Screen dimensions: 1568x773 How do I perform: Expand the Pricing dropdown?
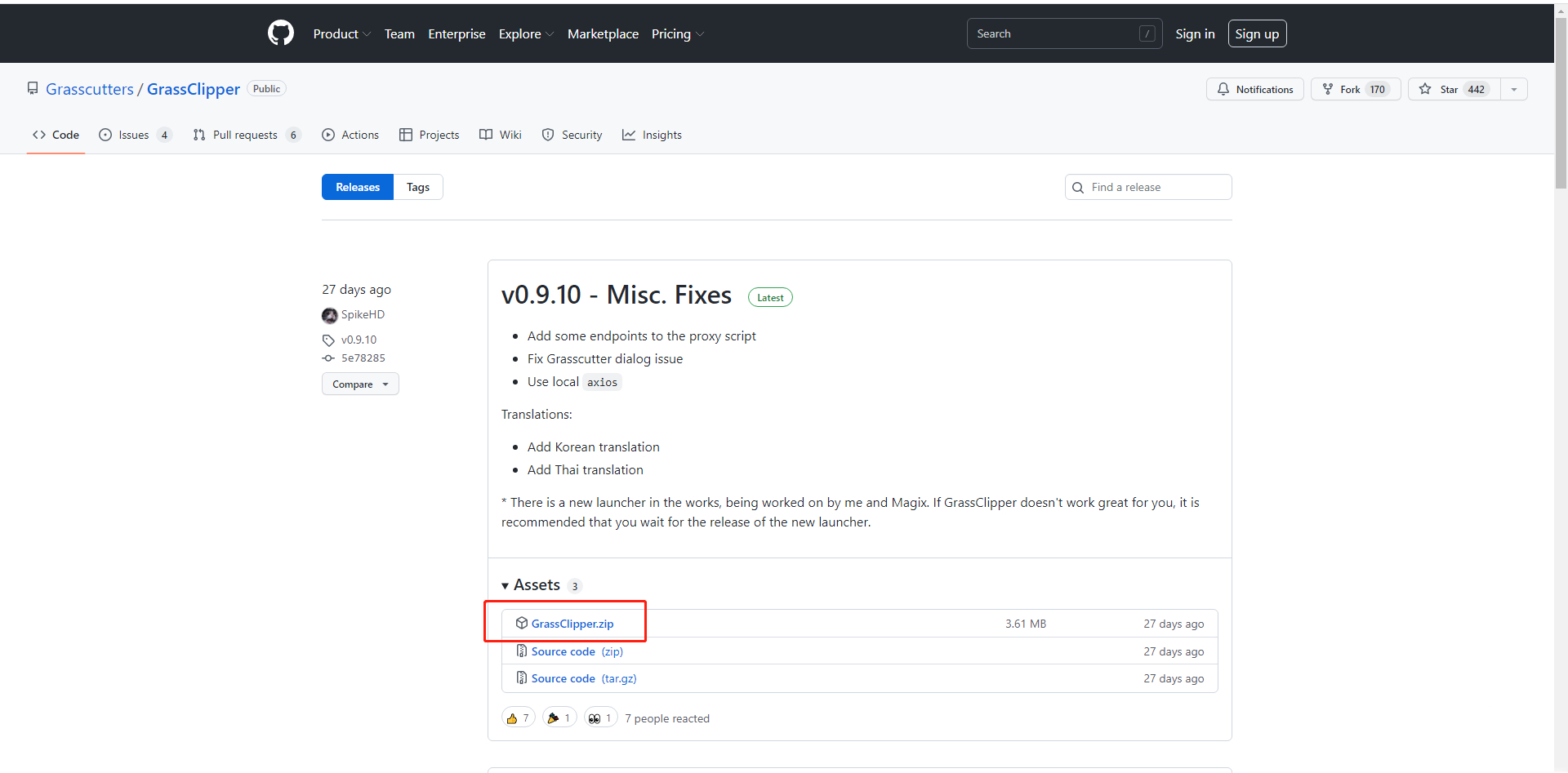(677, 33)
